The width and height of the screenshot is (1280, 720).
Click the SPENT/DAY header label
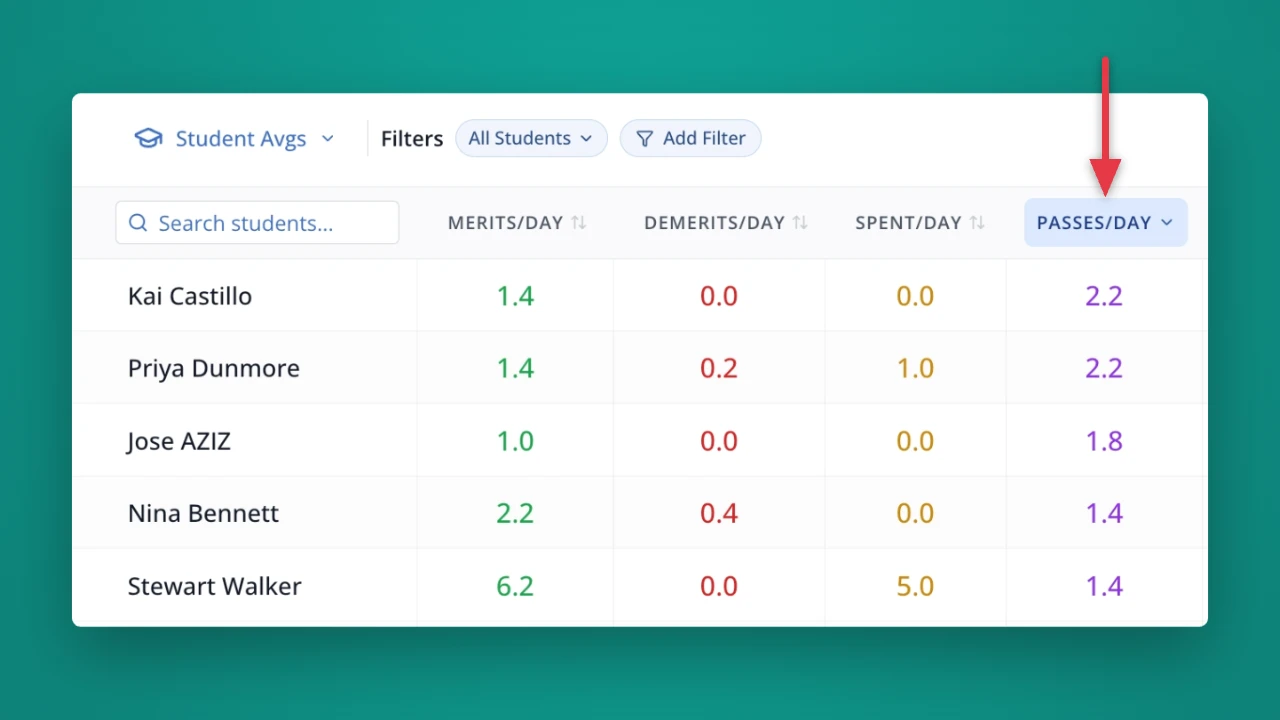click(x=909, y=222)
